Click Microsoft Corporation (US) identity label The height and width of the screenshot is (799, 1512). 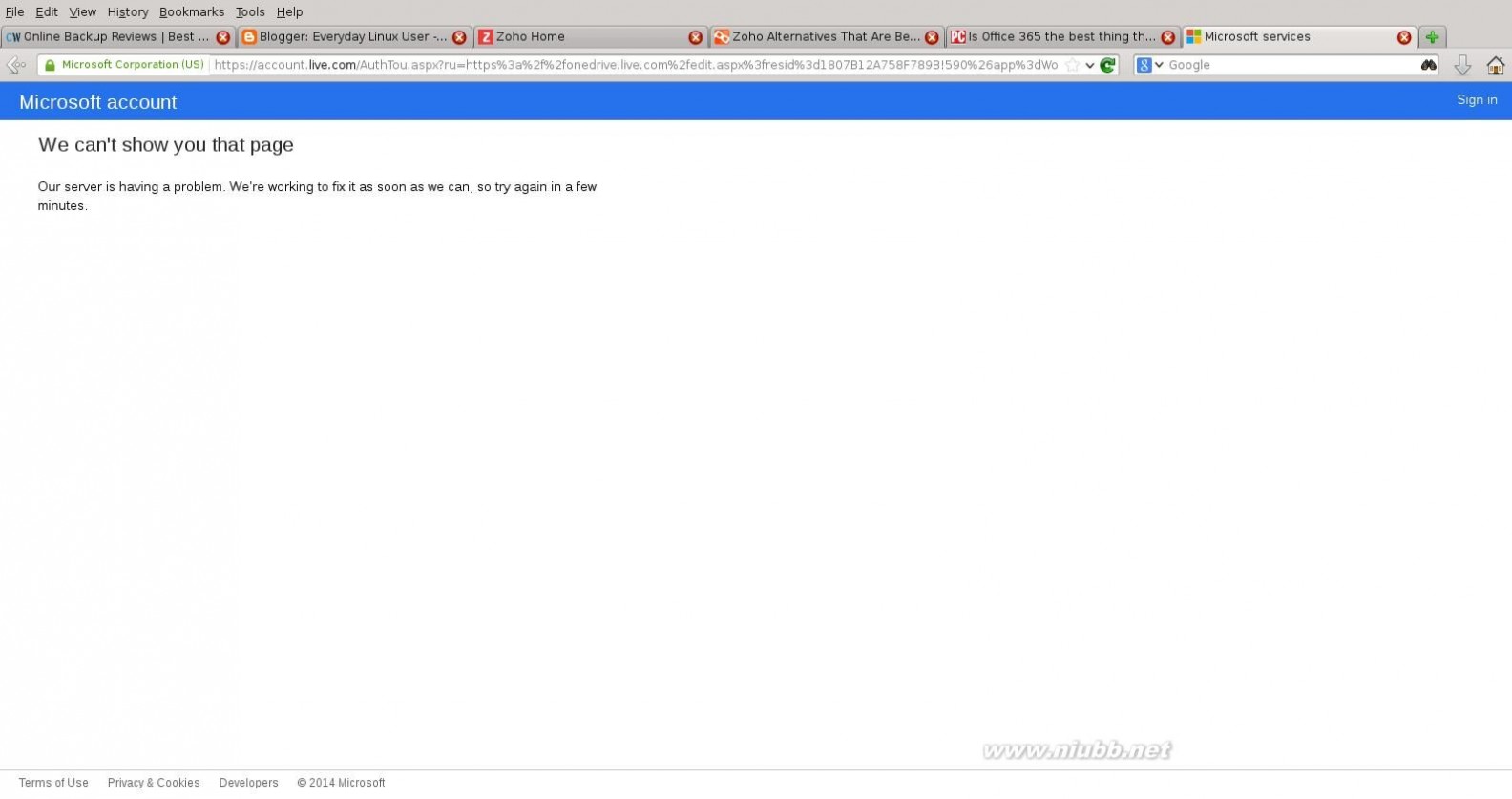133,65
